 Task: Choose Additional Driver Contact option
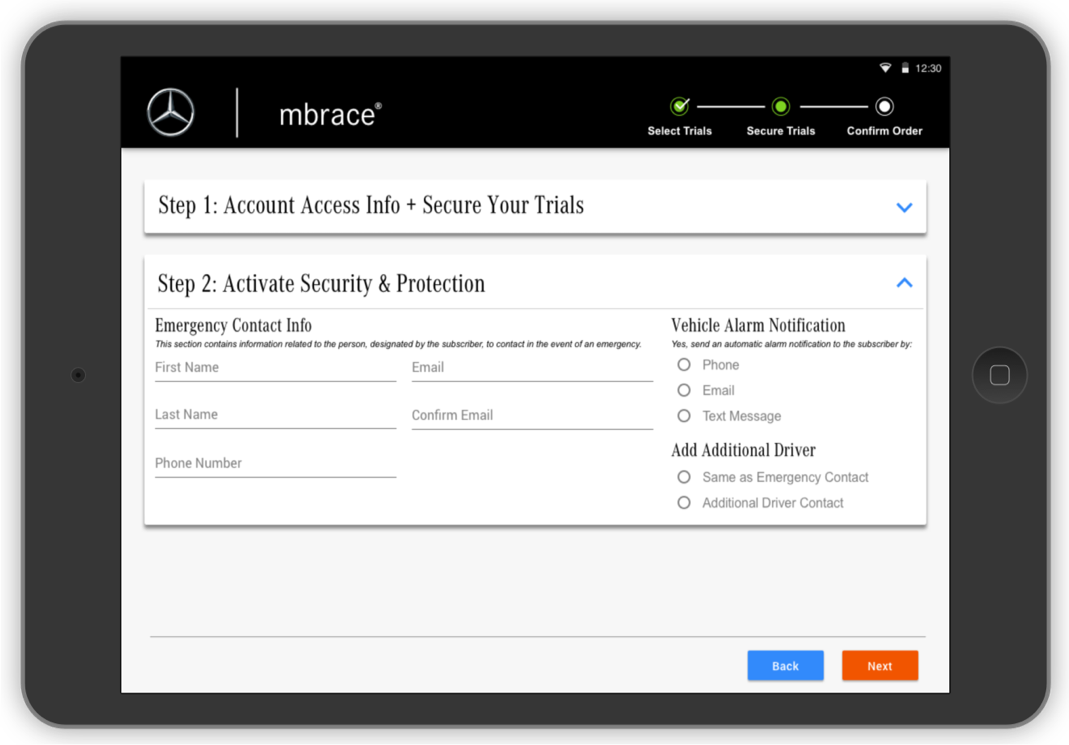pyautogui.click(x=684, y=503)
